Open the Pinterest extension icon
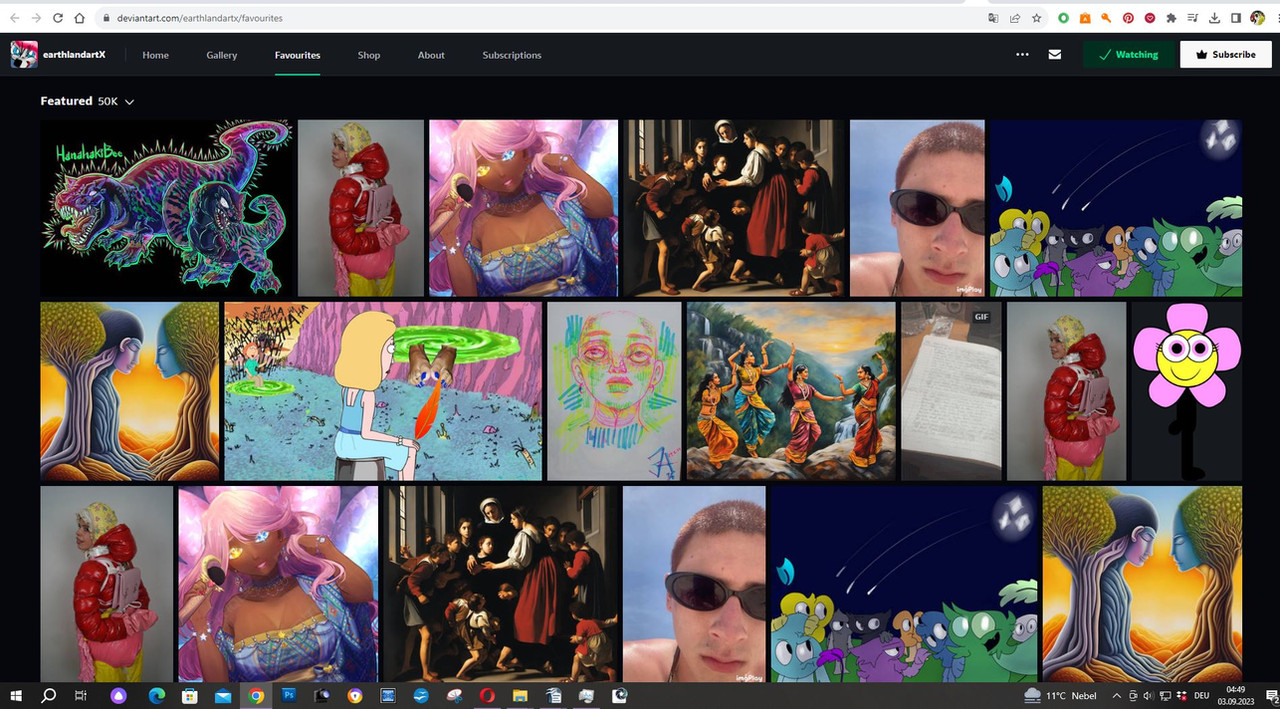 point(1128,18)
